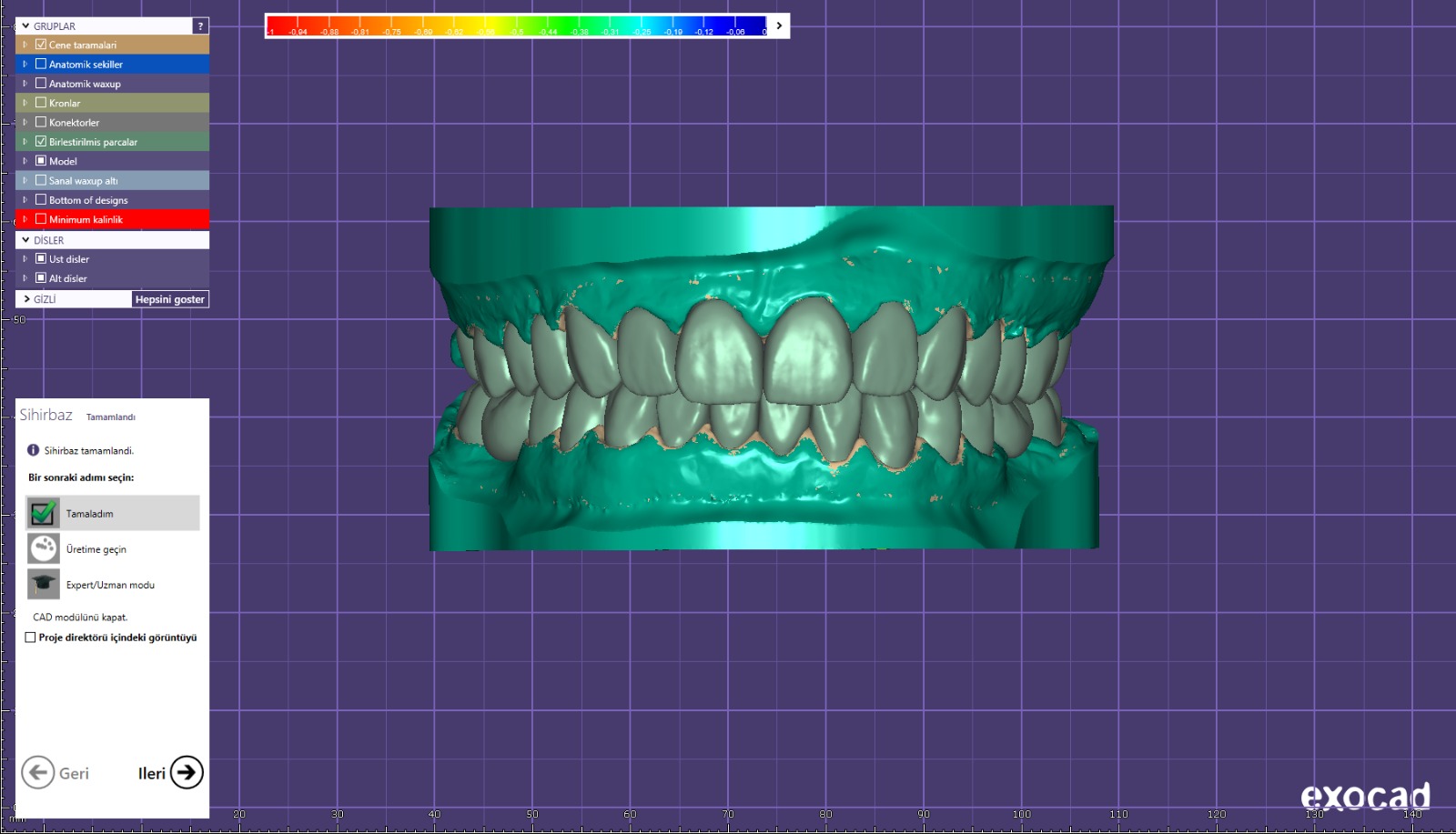
Task: Collapse the DİSLER section
Action: (x=25, y=240)
